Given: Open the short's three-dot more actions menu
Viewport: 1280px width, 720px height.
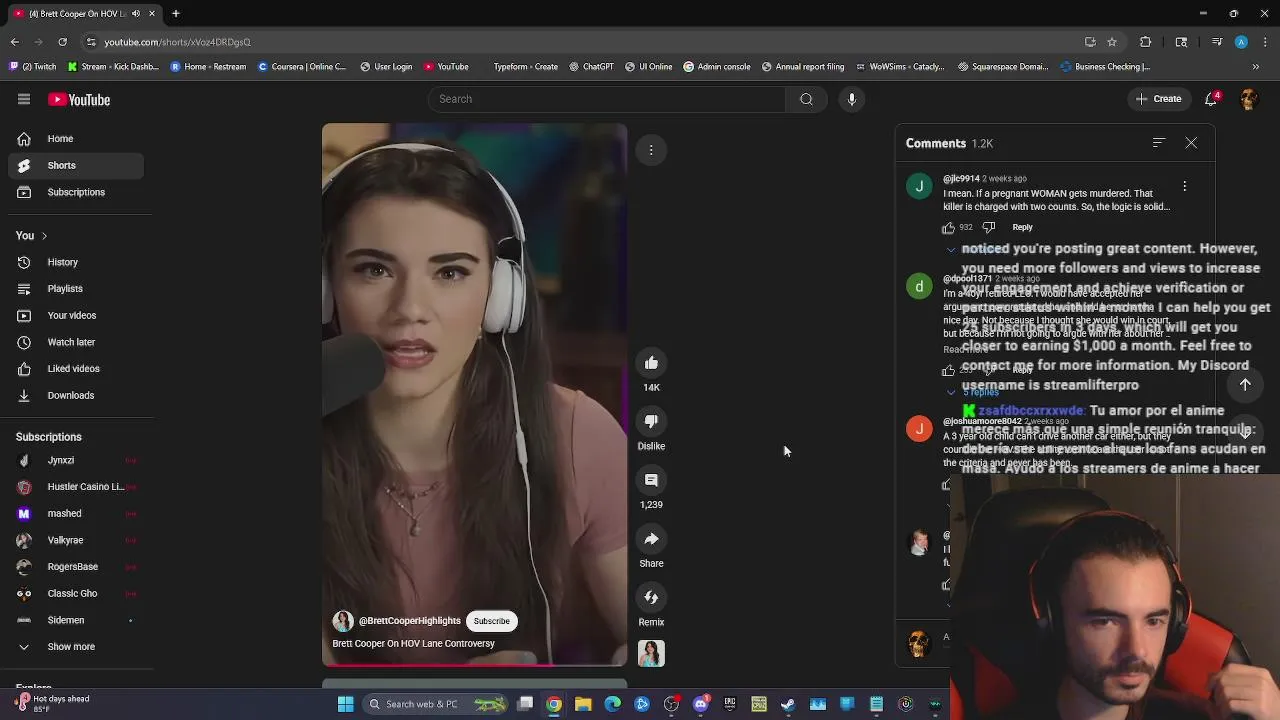Looking at the screenshot, I should point(651,150).
